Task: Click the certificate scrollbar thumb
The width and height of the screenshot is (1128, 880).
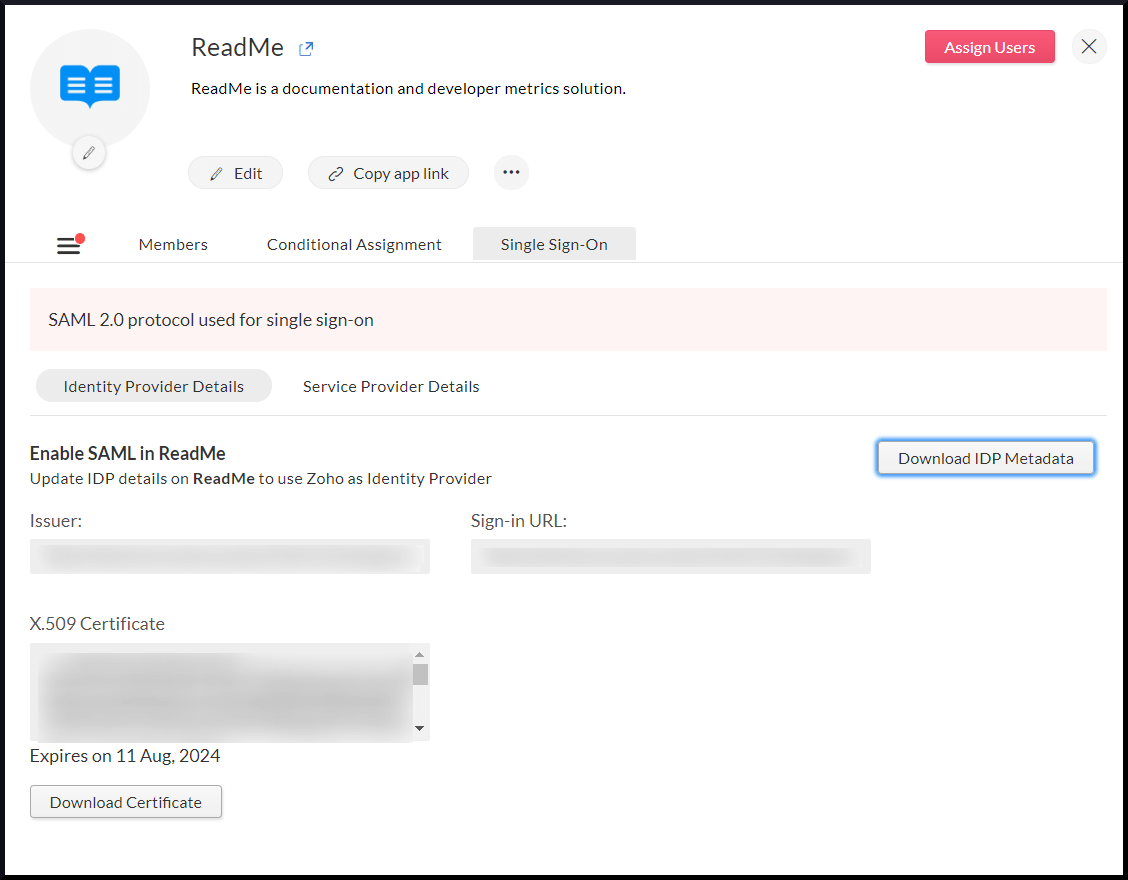Action: click(420, 674)
